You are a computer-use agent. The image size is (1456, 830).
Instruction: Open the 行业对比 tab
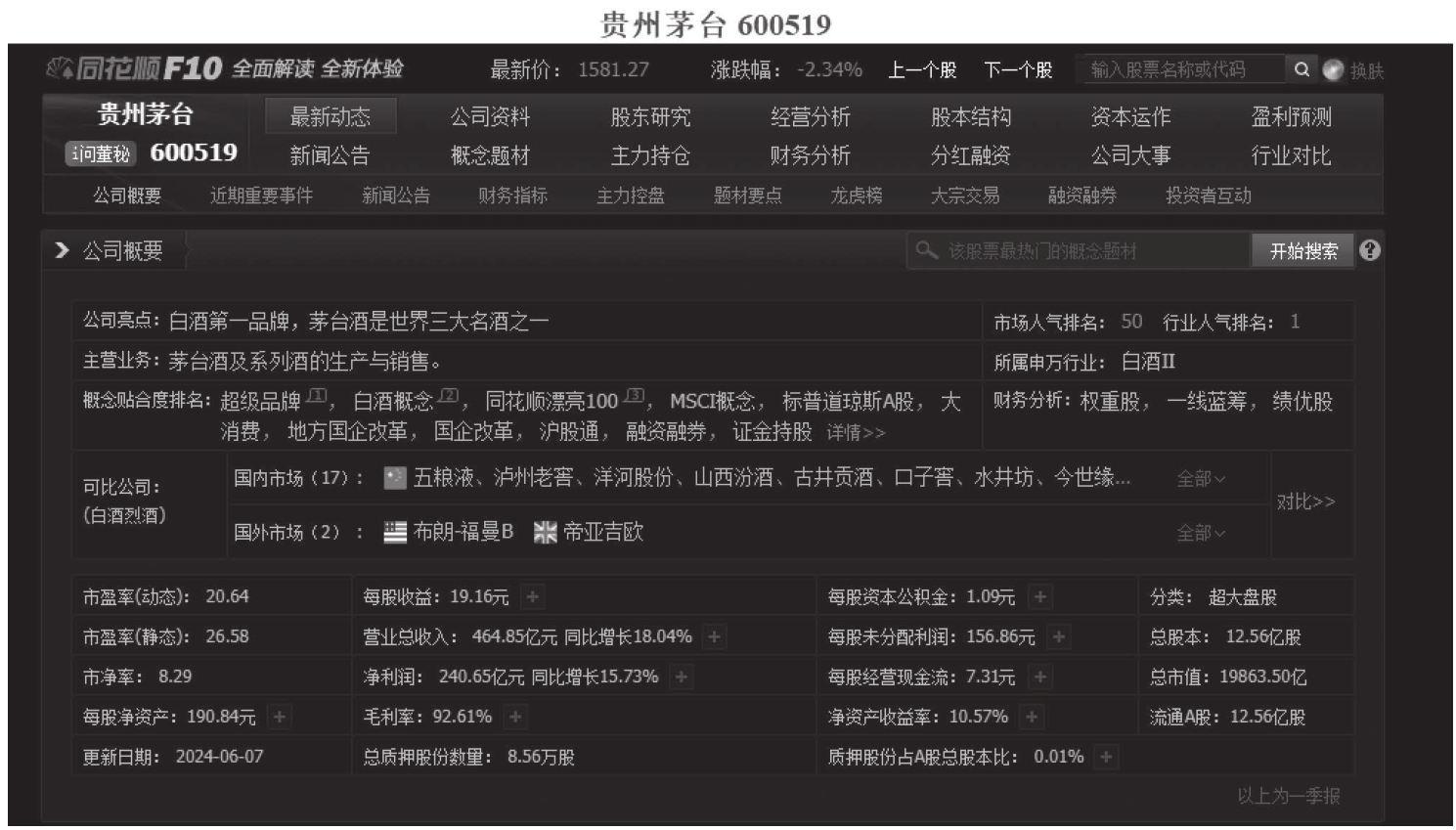pyautogui.click(x=1292, y=155)
